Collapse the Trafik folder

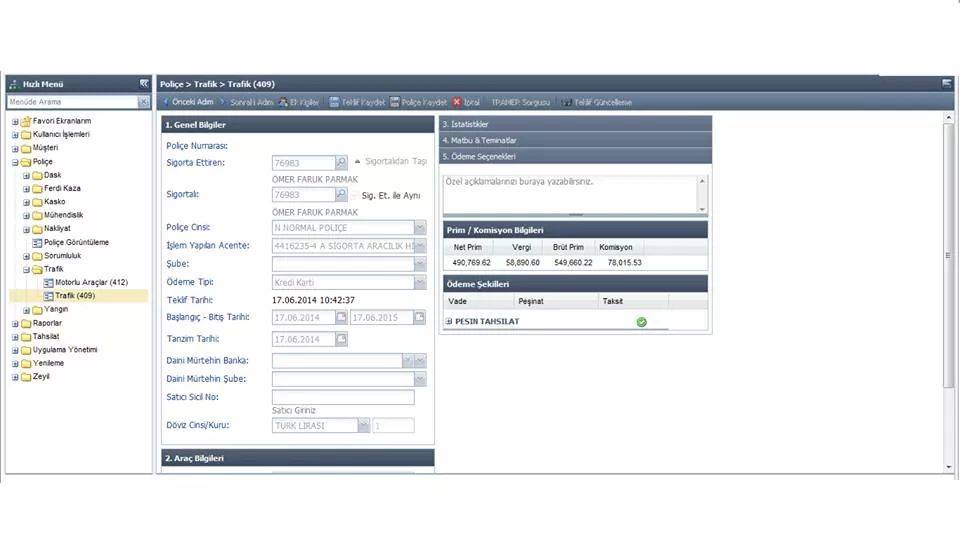tap(26, 270)
